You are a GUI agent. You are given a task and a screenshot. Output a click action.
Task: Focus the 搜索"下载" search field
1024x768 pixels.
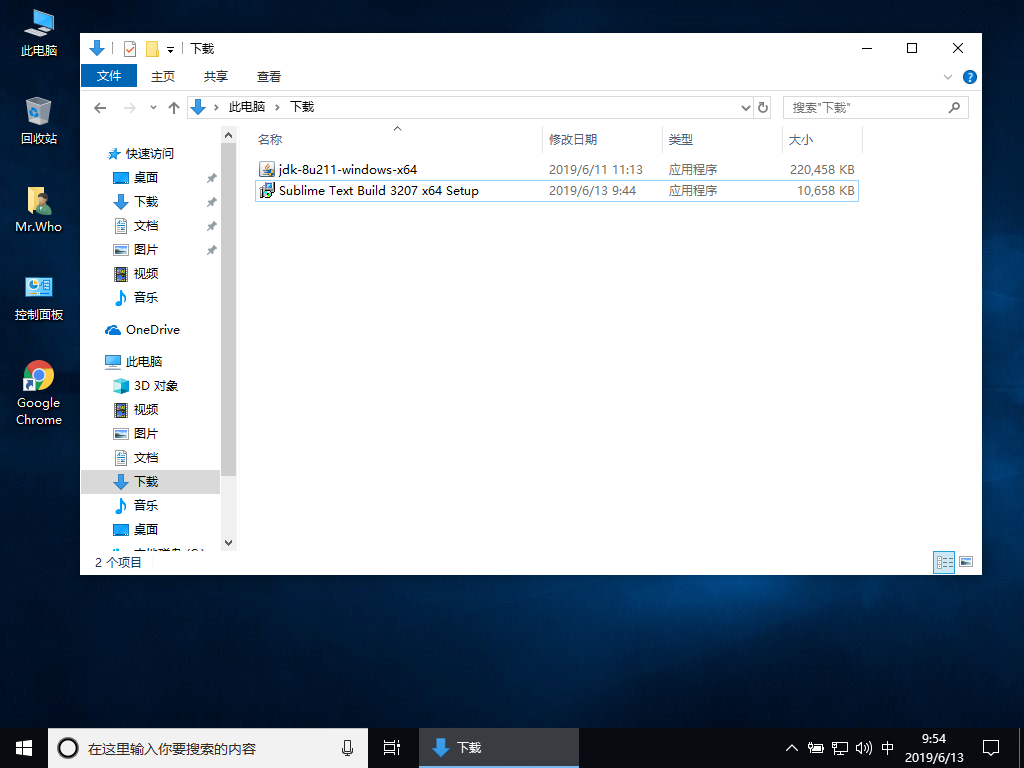(875, 107)
